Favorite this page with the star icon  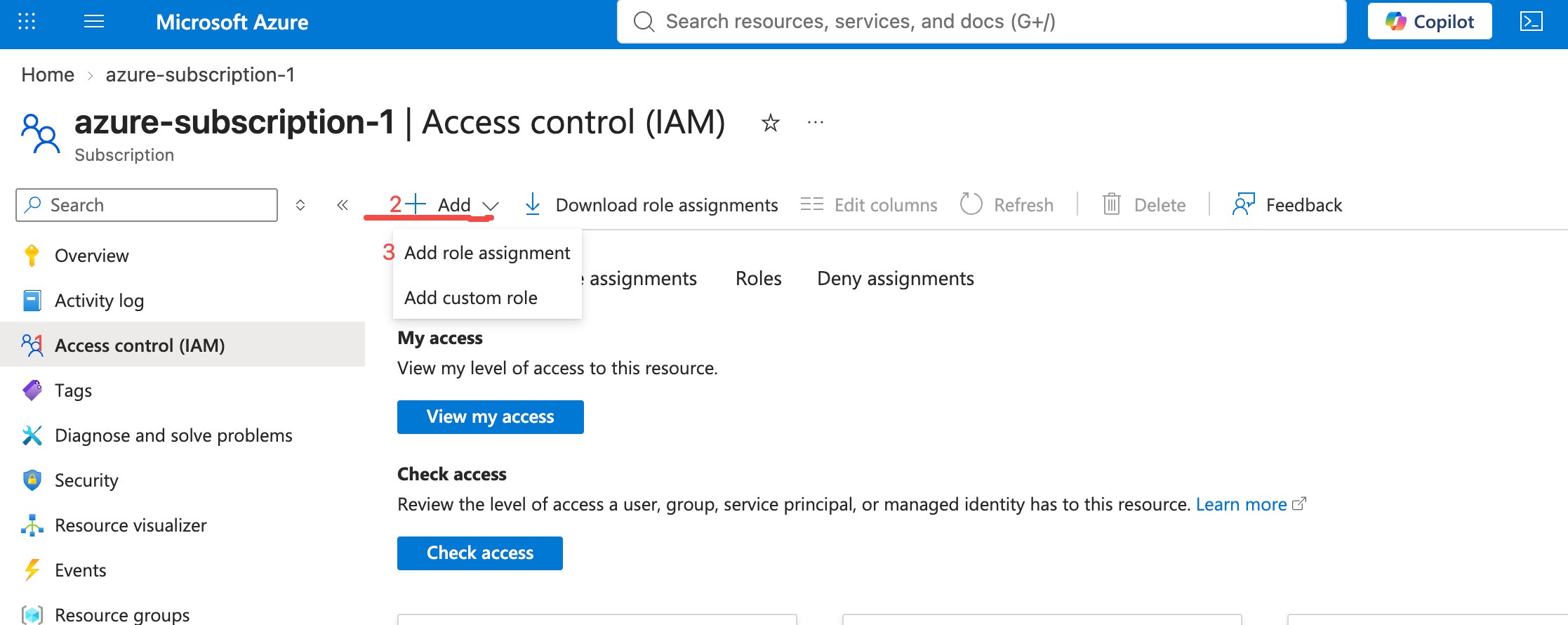point(771,123)
